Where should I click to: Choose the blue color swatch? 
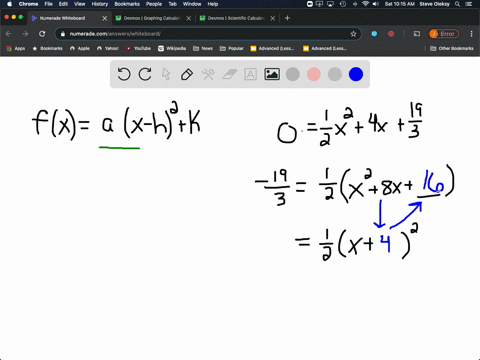point(356,74)
